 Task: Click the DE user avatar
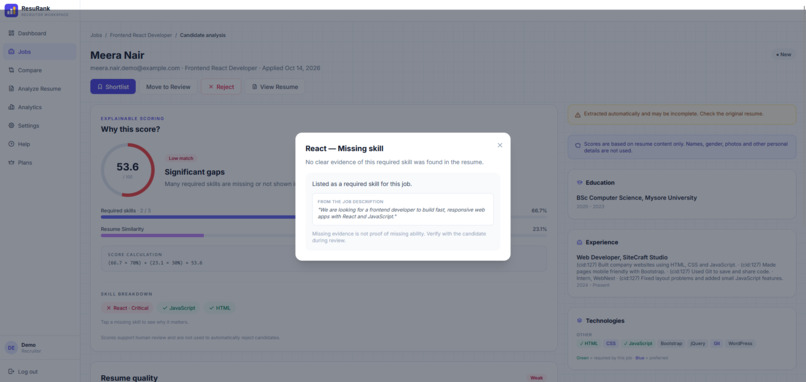pyautogui.click(x=11, y=348)
